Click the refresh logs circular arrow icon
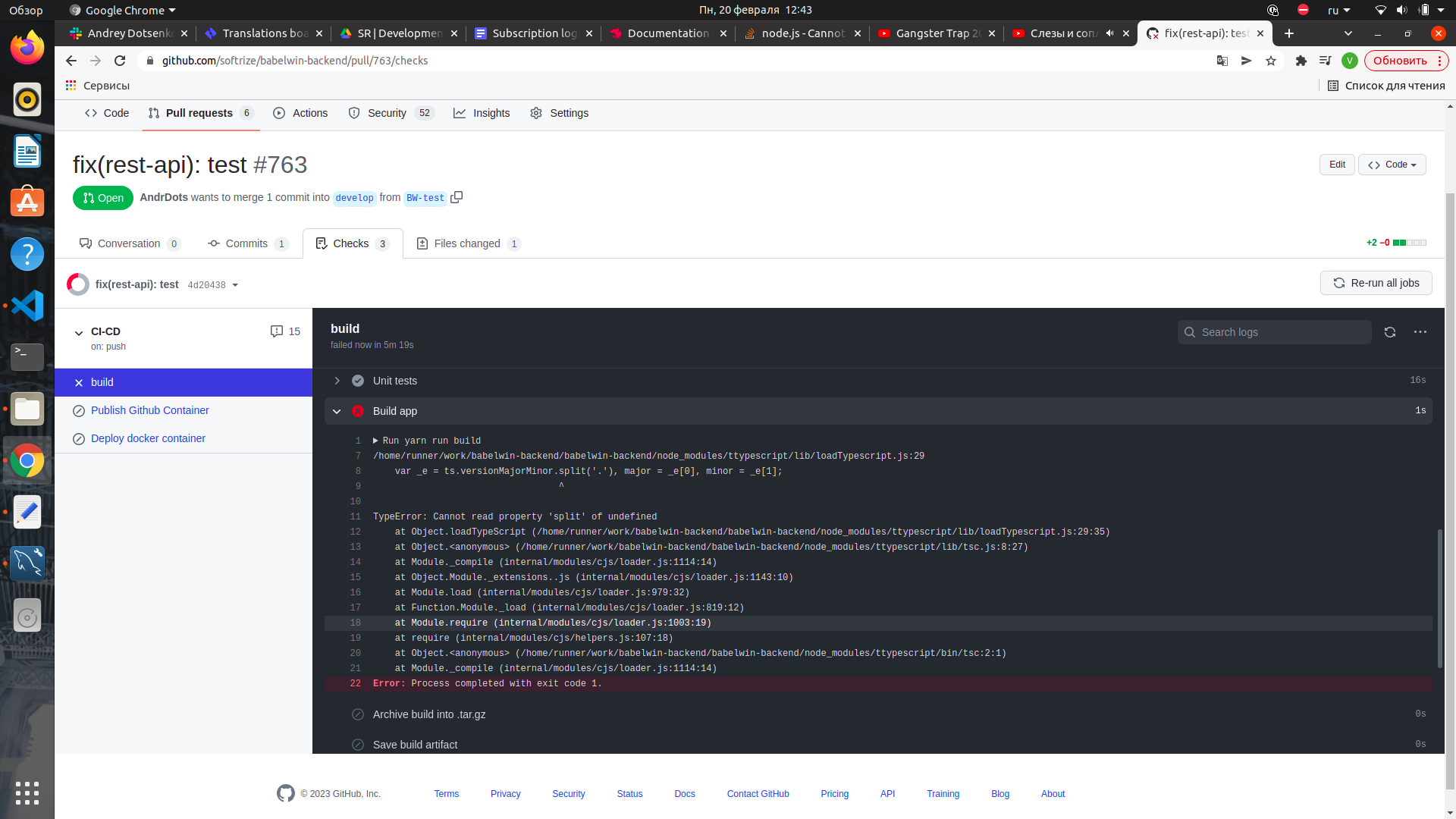Image resolution: width=1456 pixels, height=819 pixels. click(1390, 332)
